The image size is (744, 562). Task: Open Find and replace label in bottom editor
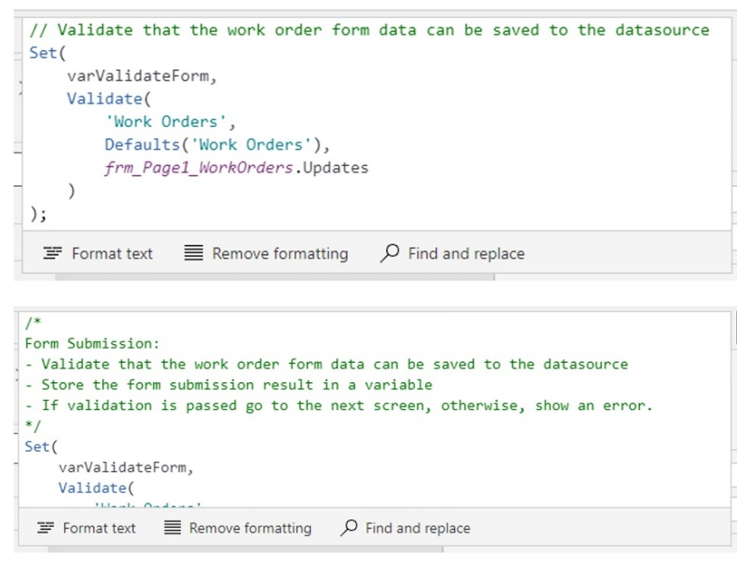(x=417, y=528)
